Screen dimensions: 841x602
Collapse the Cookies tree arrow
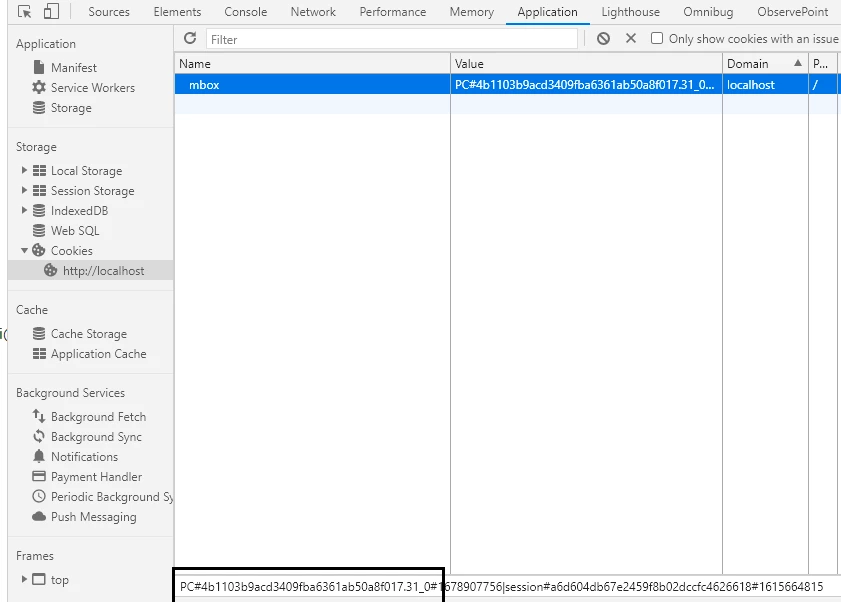click(x=24, y=251)
